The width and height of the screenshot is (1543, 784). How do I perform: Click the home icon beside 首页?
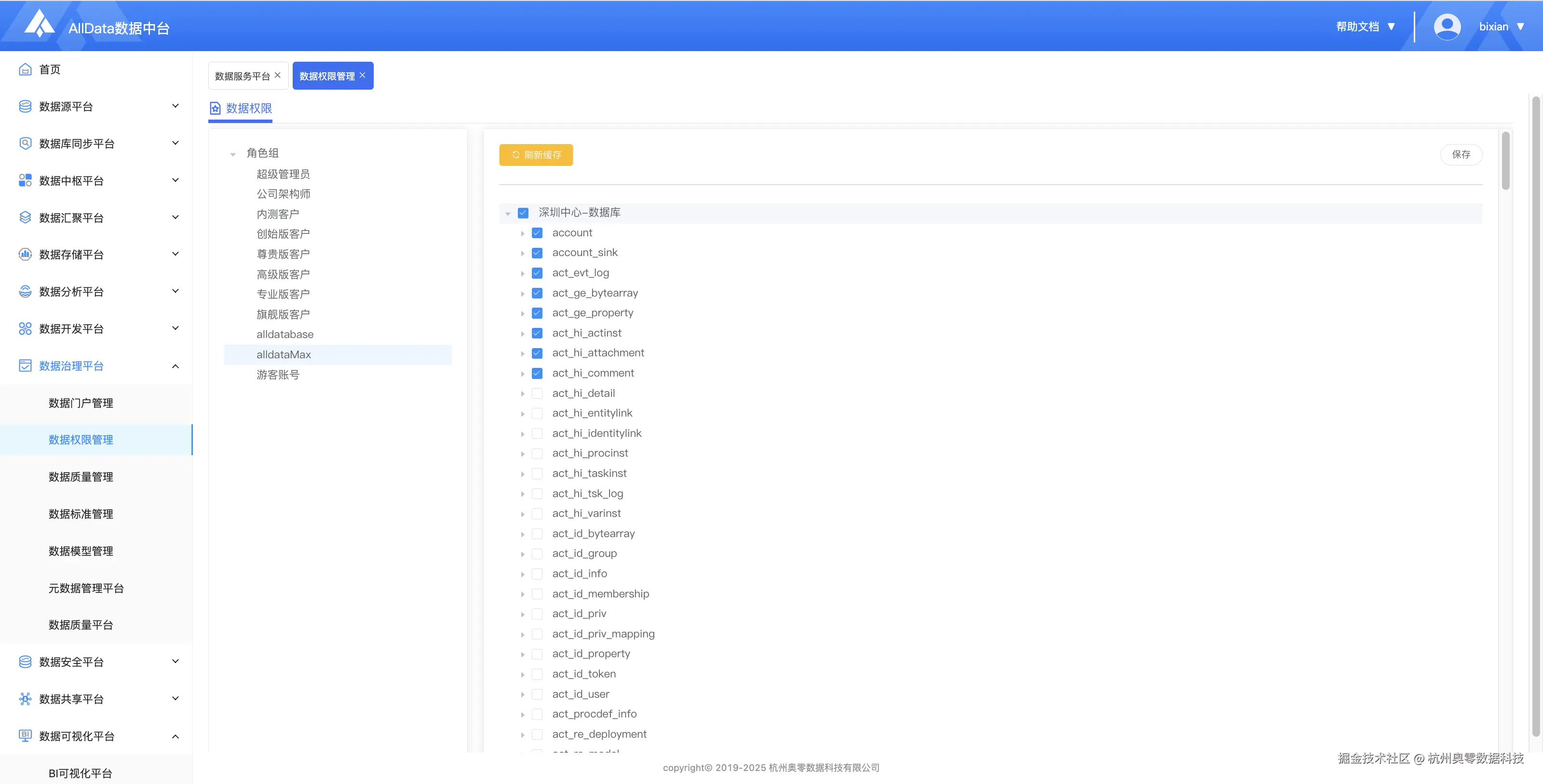25,69
